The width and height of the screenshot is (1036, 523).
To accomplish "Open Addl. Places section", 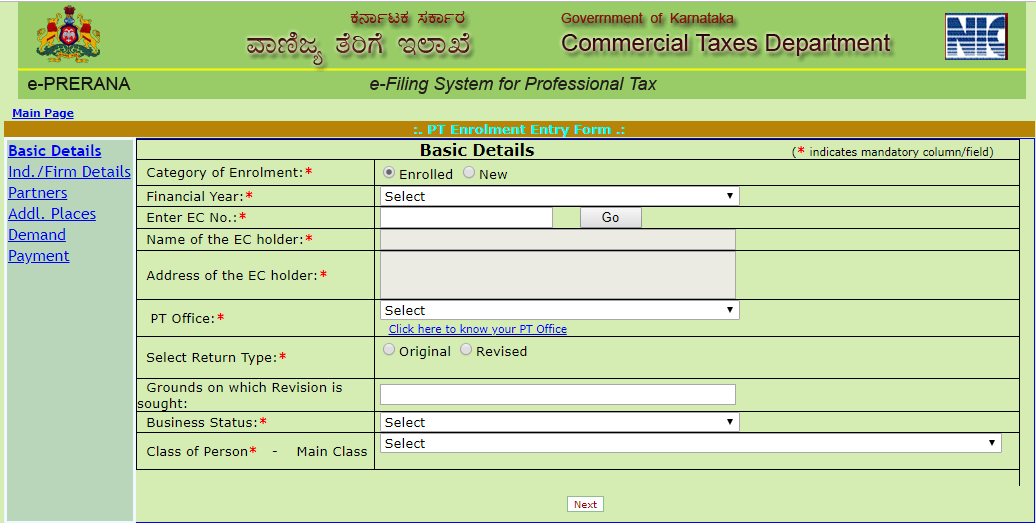I will point(52,214).
